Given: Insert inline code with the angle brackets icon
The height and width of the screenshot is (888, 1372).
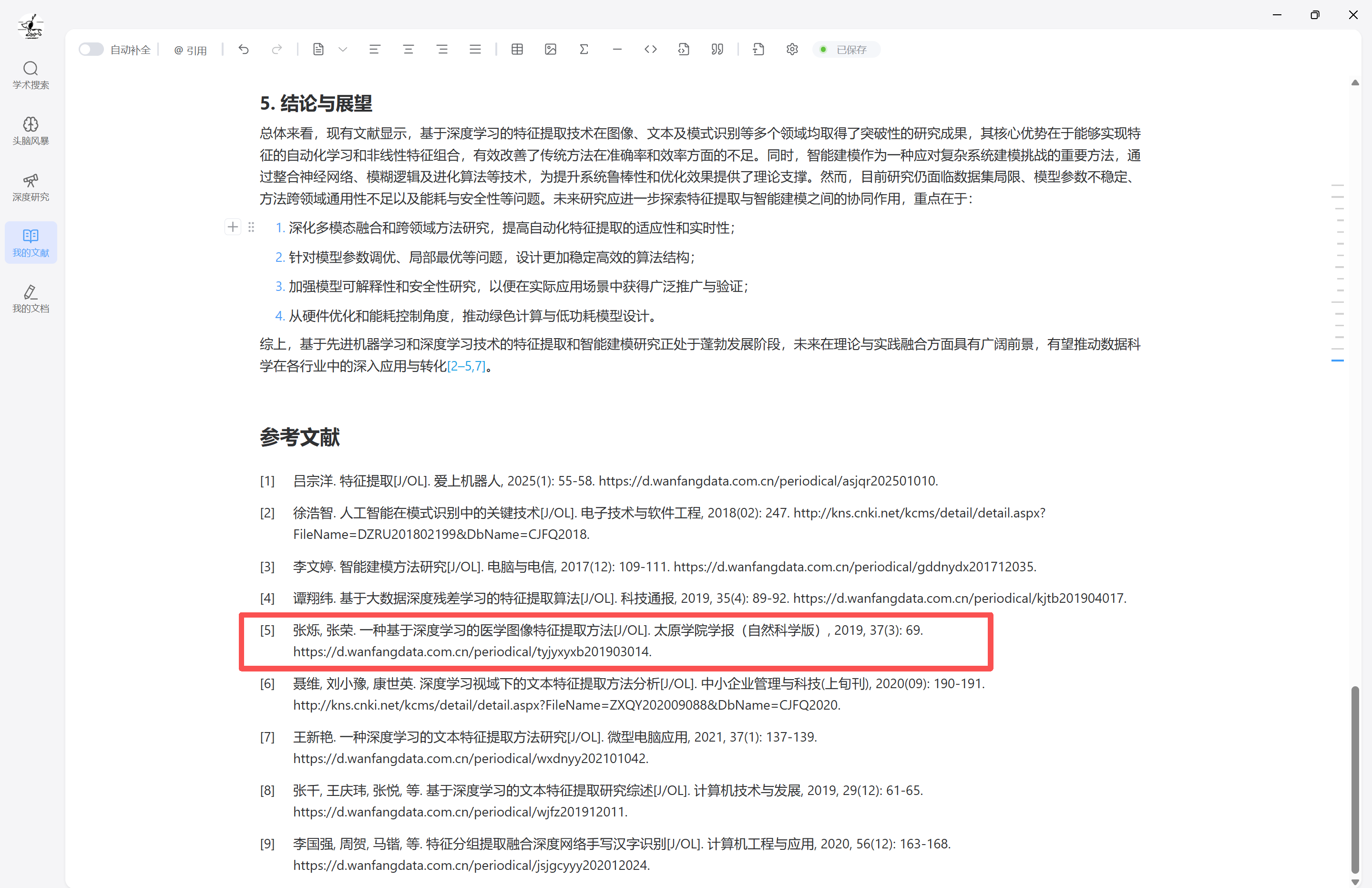Looking at the screenshot, I should tap(651, 50).
